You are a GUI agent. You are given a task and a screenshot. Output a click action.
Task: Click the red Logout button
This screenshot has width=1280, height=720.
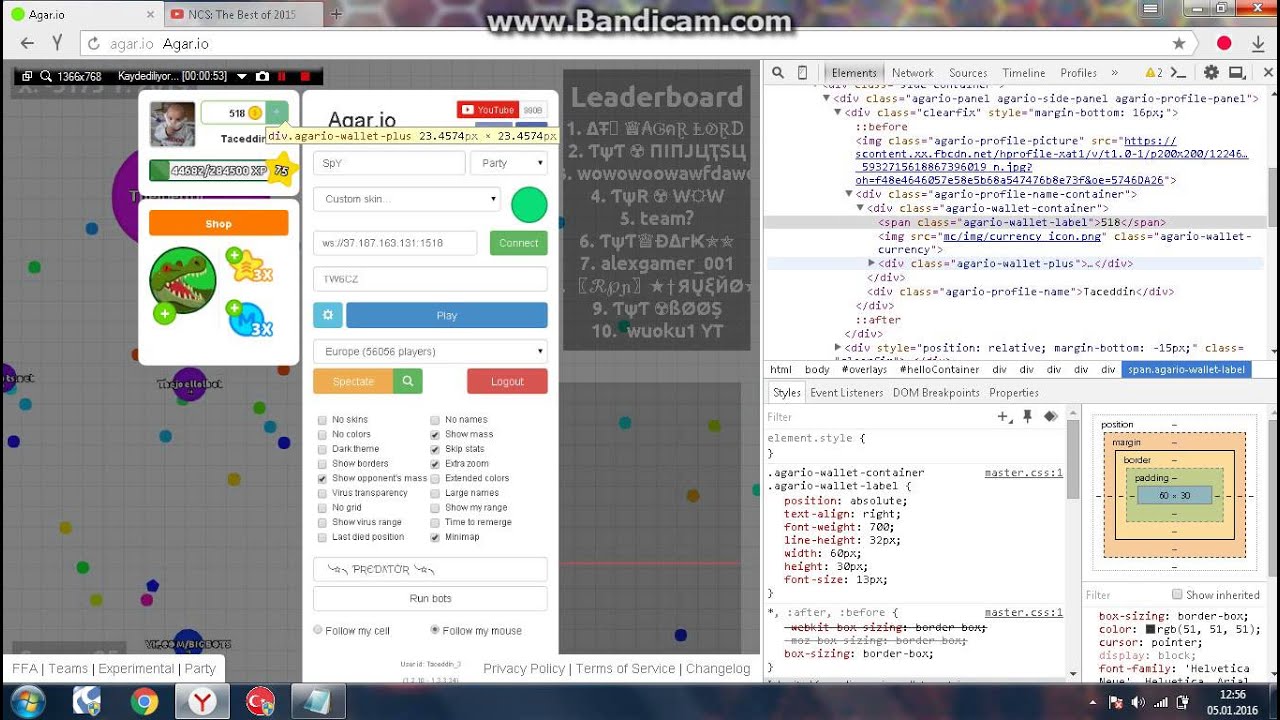click(507, 381)
